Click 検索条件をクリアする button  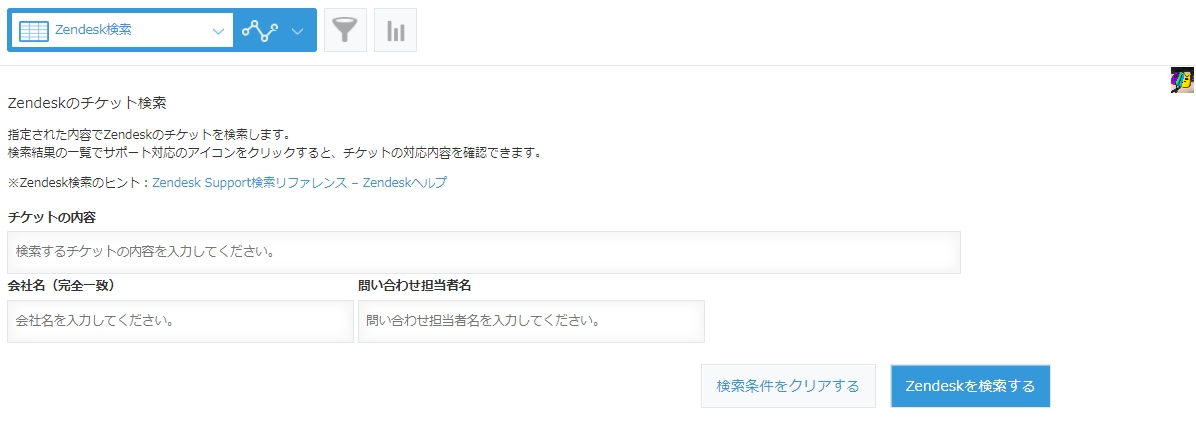pos(788,386)
